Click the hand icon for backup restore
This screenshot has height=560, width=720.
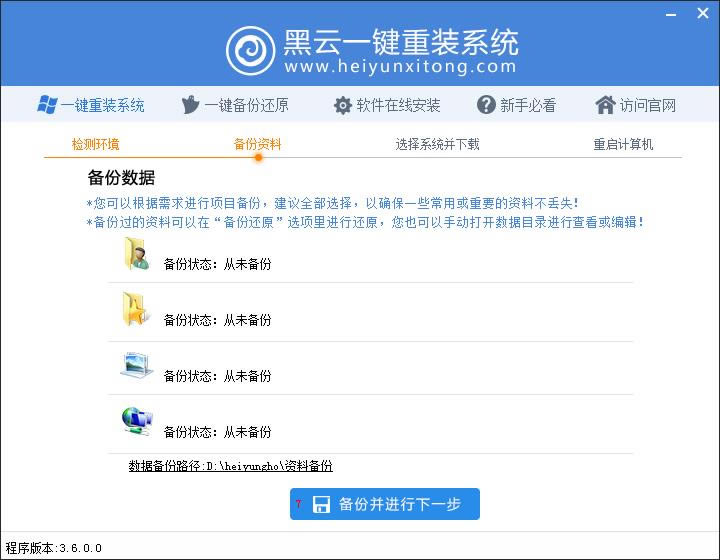tap(190, 105)
